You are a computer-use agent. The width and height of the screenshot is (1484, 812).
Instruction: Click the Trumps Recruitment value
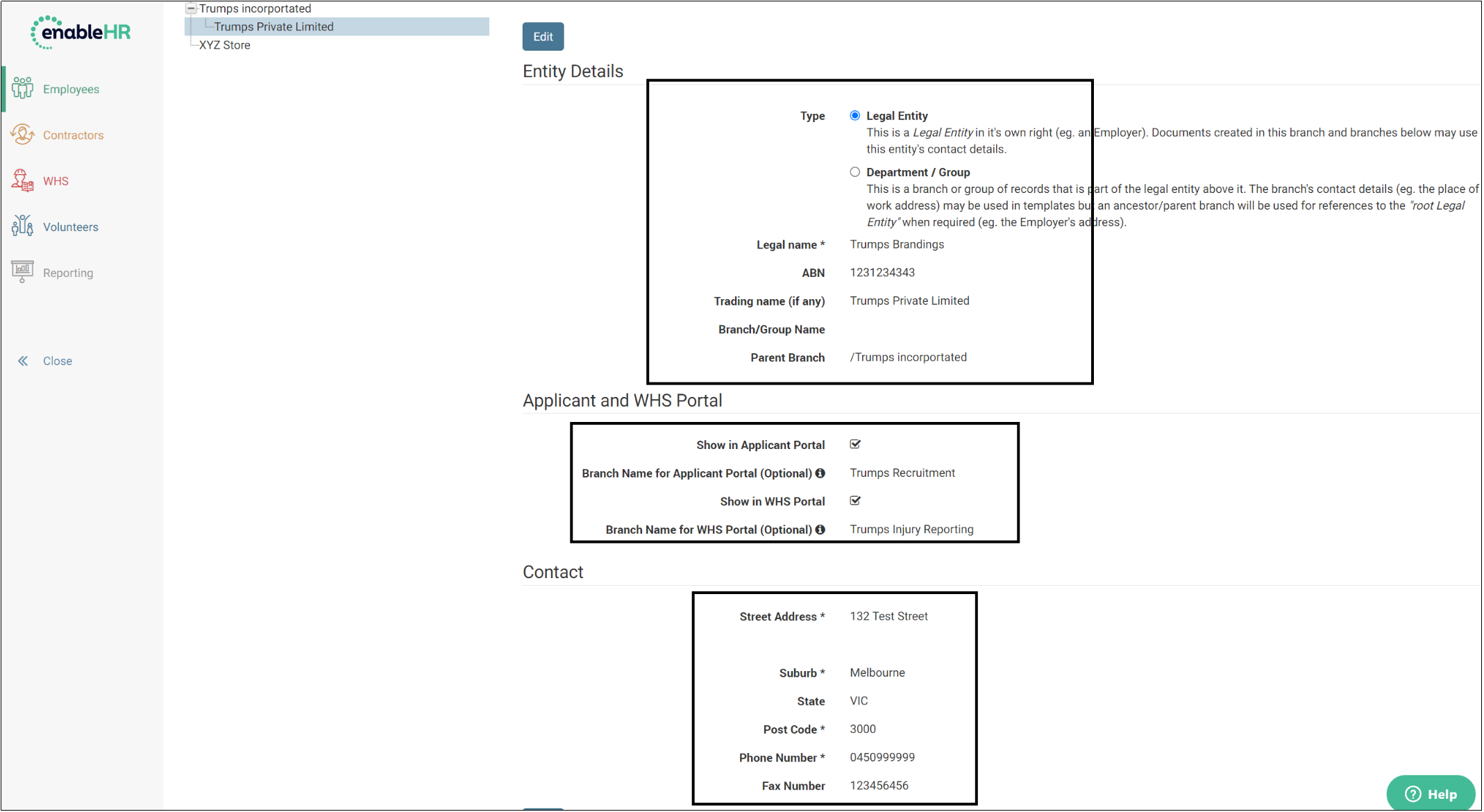tap(902, 473)
